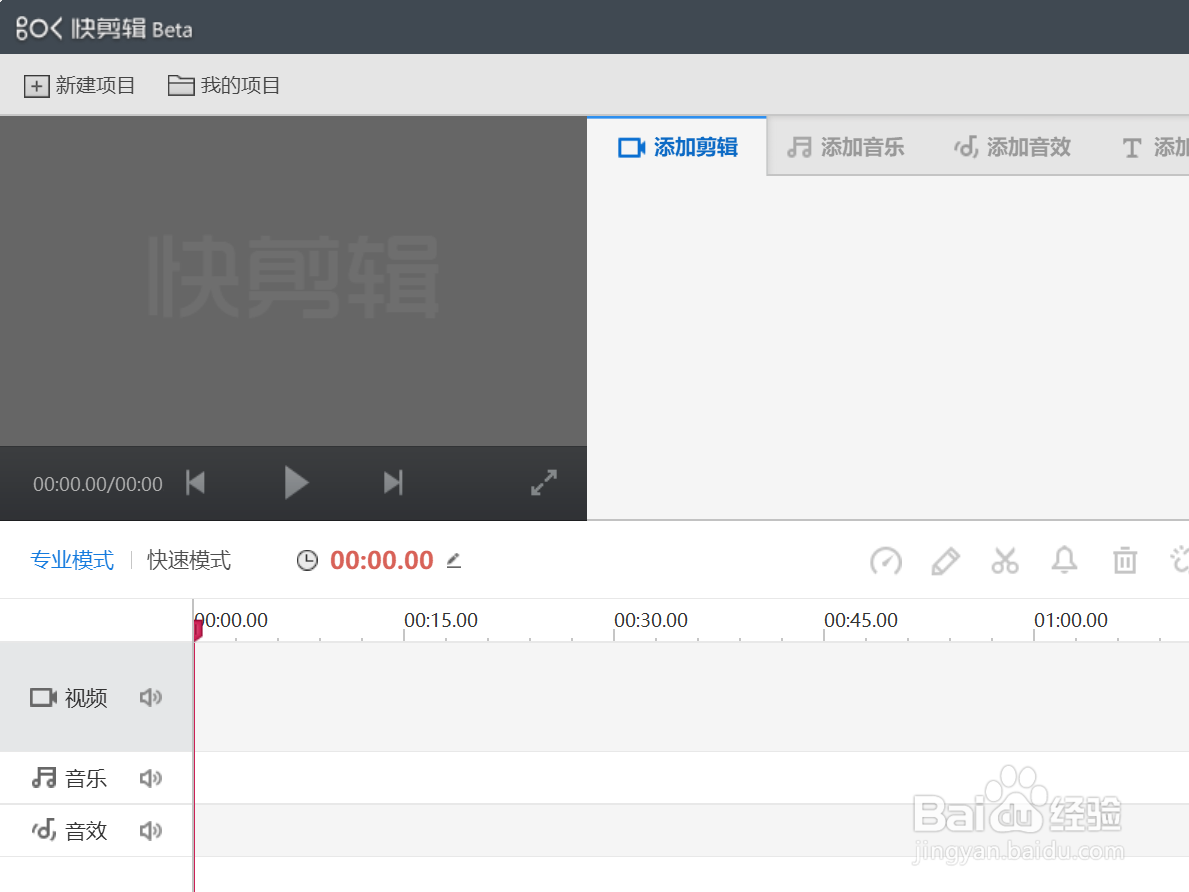Switch to the 添加剪辑 tab

677,147
